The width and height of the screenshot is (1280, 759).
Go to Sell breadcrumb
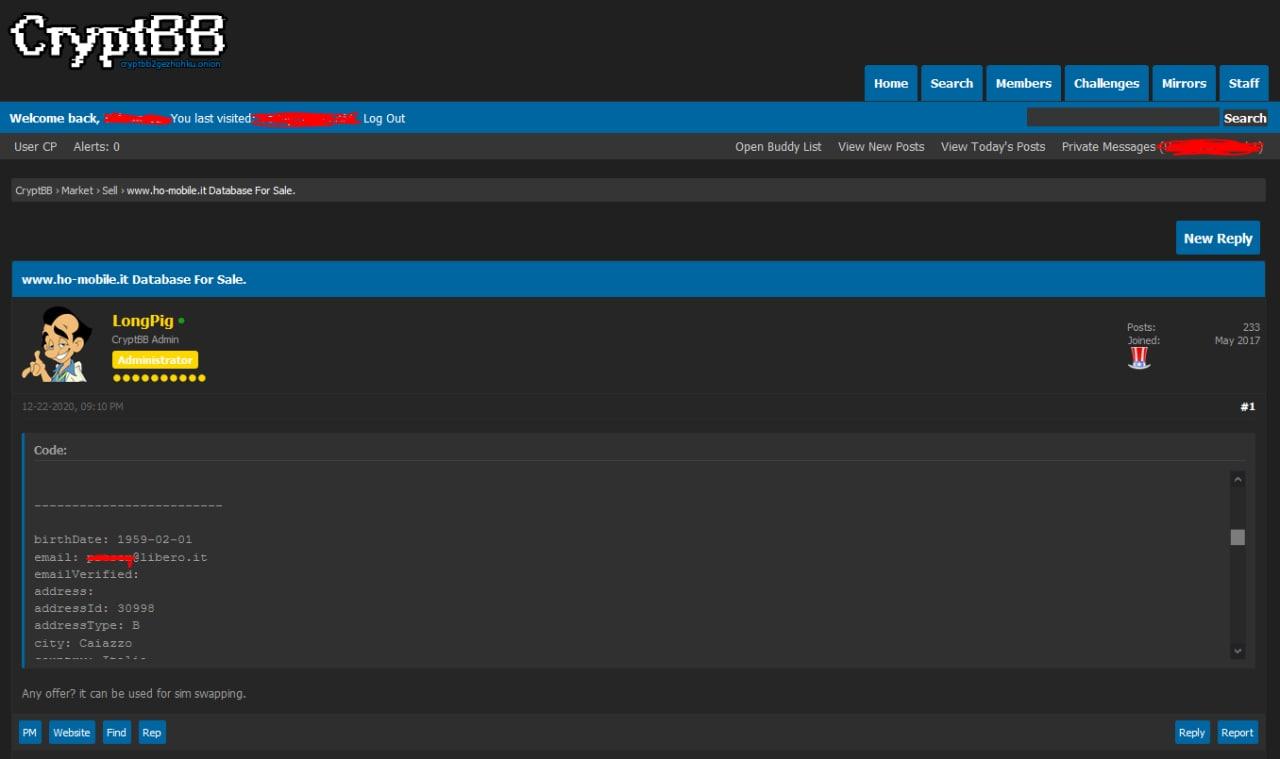pyautogui.click(x=110, y=190)
